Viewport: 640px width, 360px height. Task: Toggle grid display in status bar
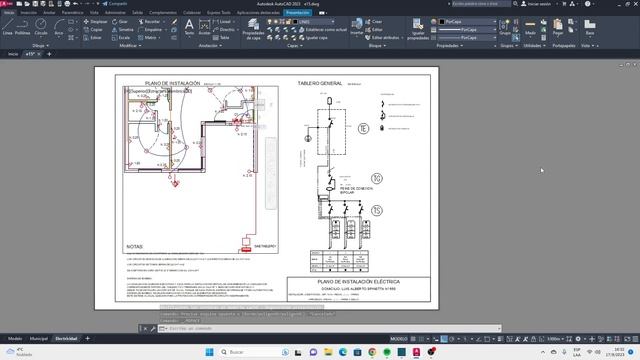tap(413, 339)
